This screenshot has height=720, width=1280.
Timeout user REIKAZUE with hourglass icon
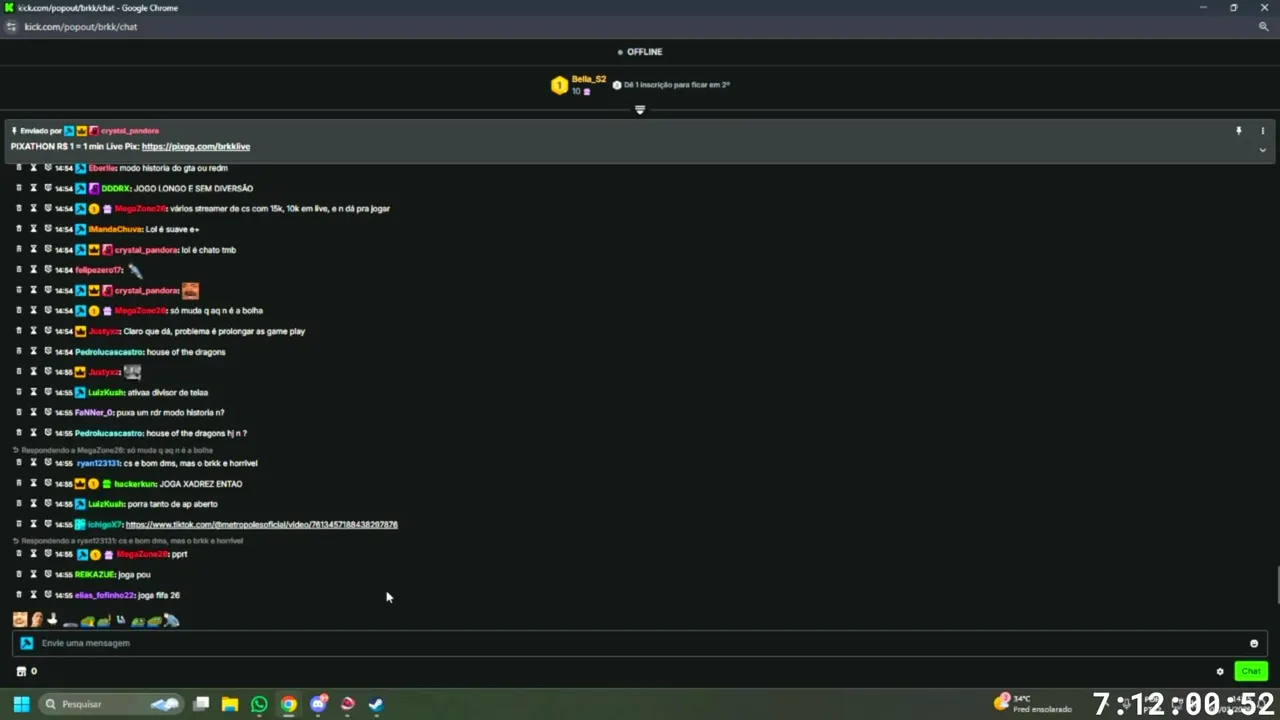click(x=33, y=575)
